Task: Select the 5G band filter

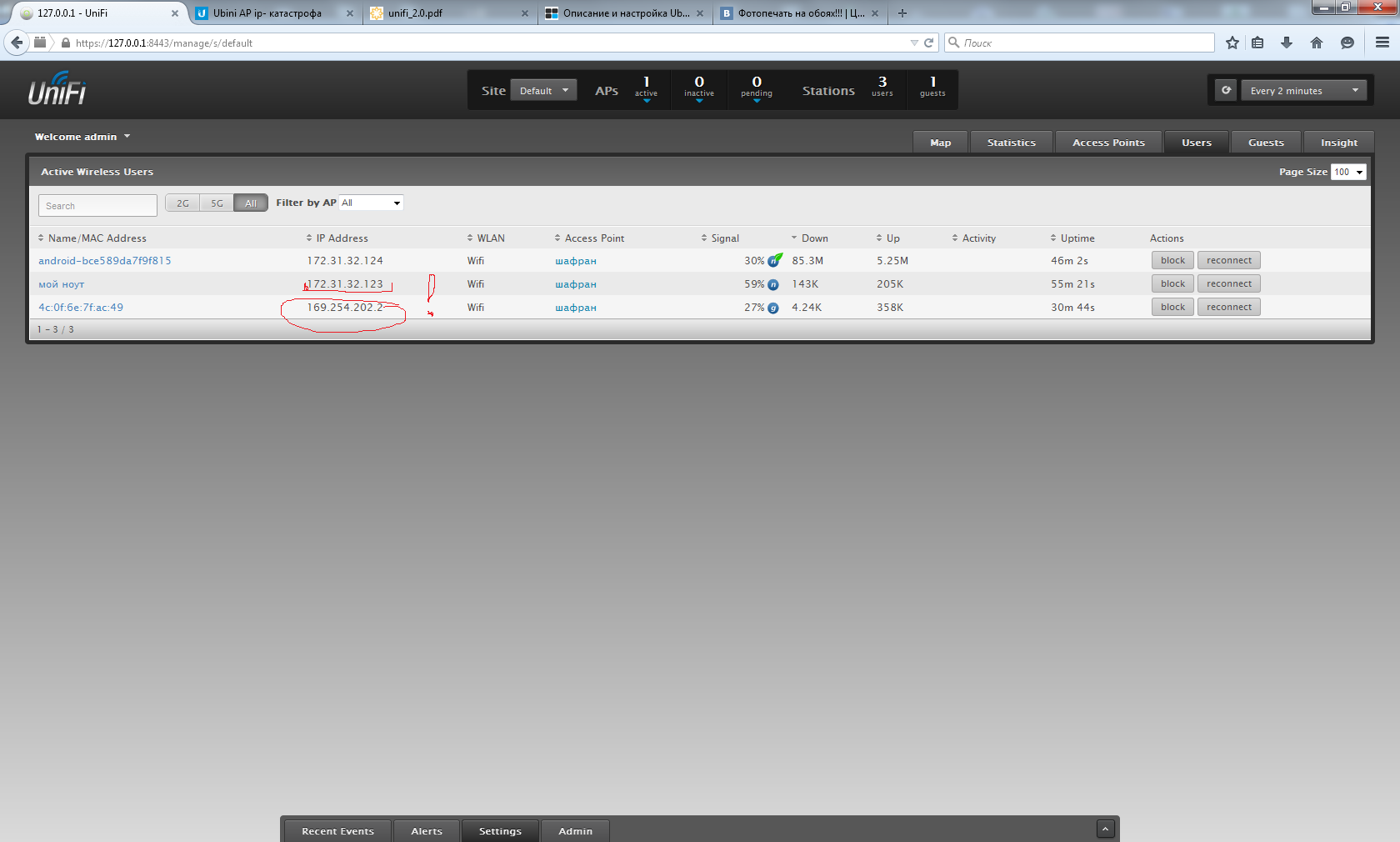Action: coord(217,203)
